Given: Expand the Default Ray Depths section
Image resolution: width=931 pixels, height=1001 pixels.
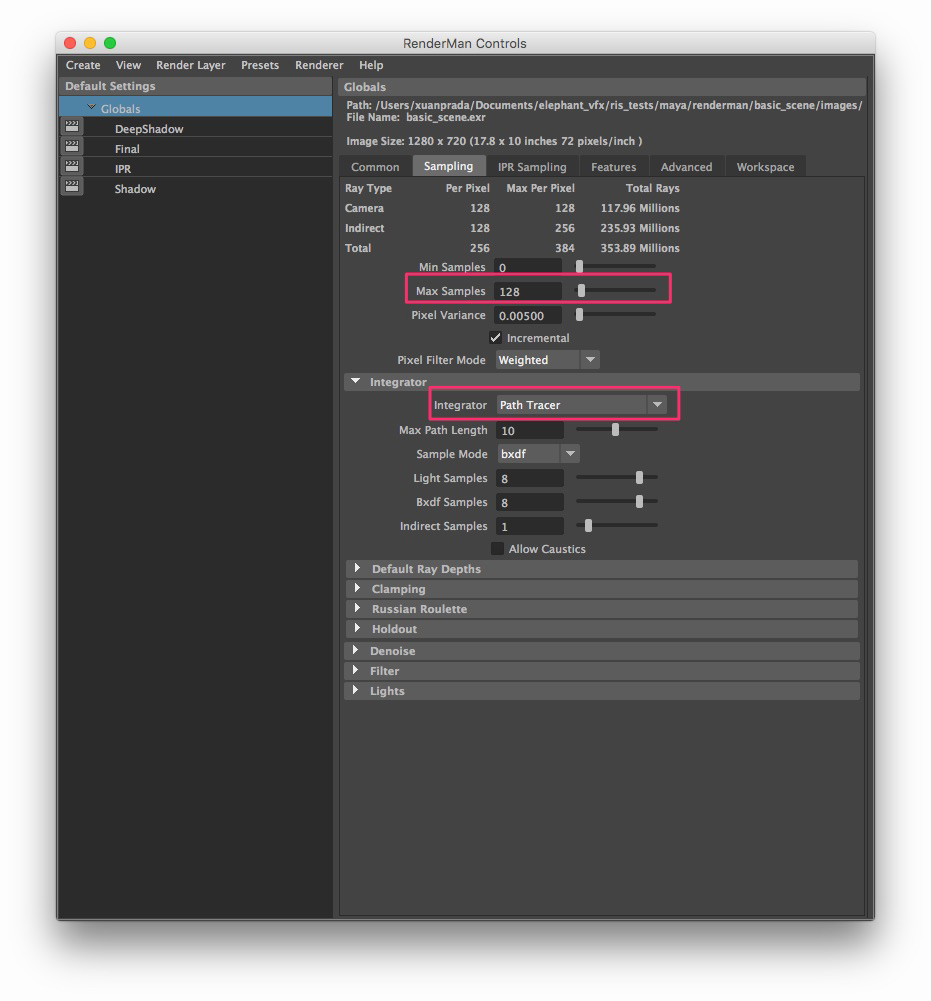Looking at the screenshot, I should [x=358, y=568].
